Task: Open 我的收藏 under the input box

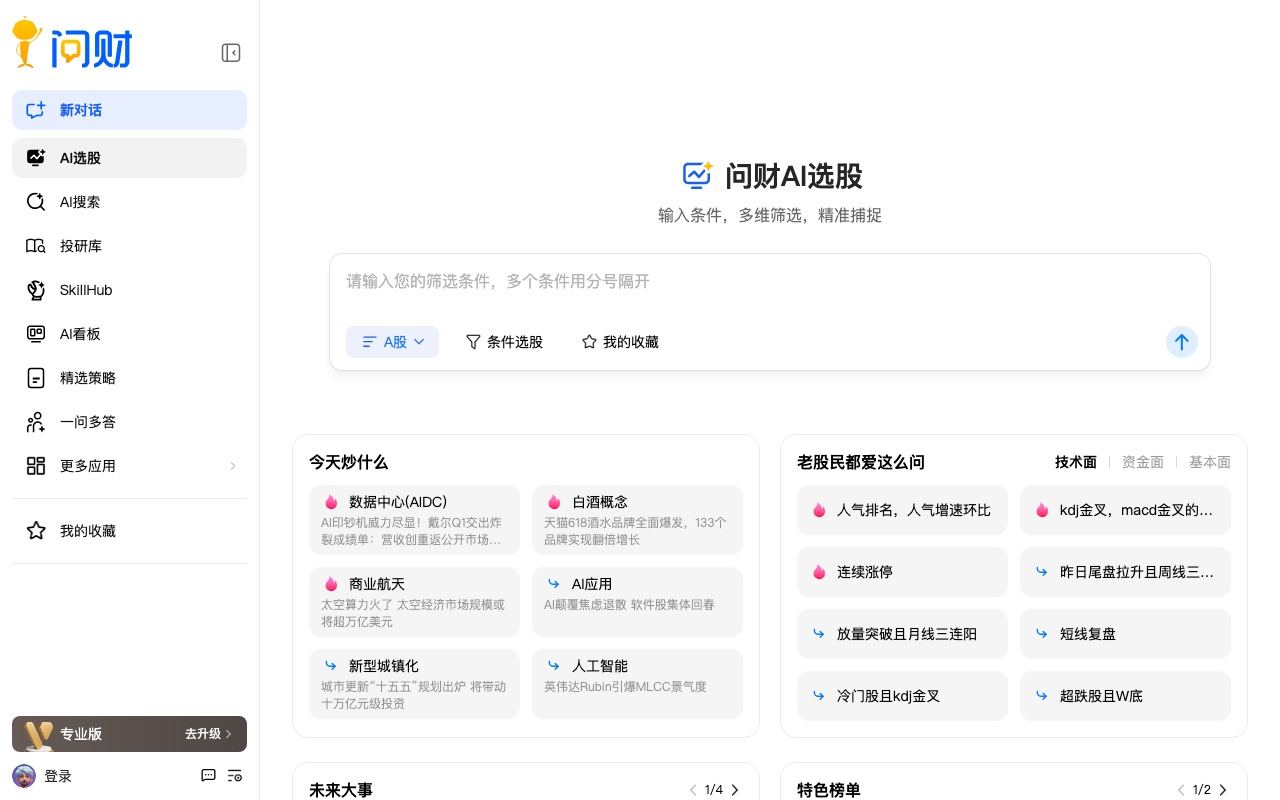Action: 620,342
